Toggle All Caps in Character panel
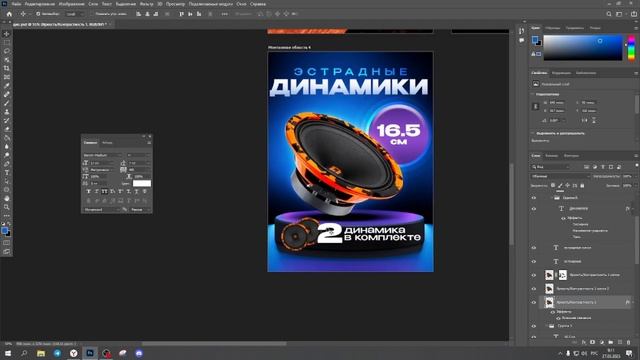Screen dimensions: 640x360 coord(104,191)
